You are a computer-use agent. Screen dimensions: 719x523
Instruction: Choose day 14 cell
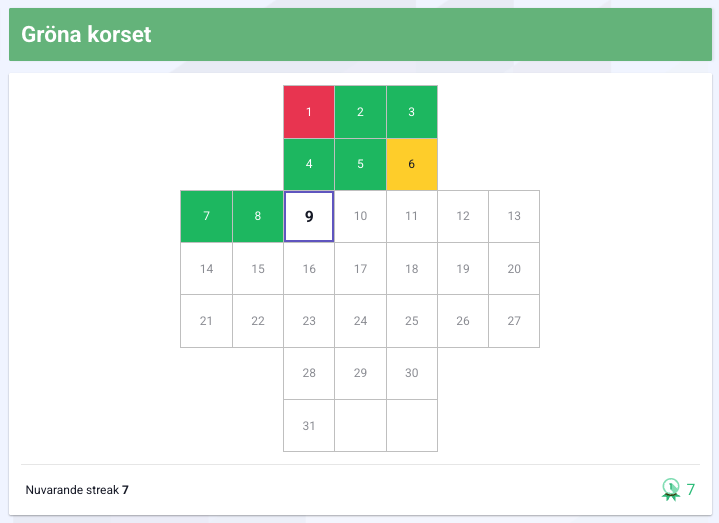coord(206,268)
